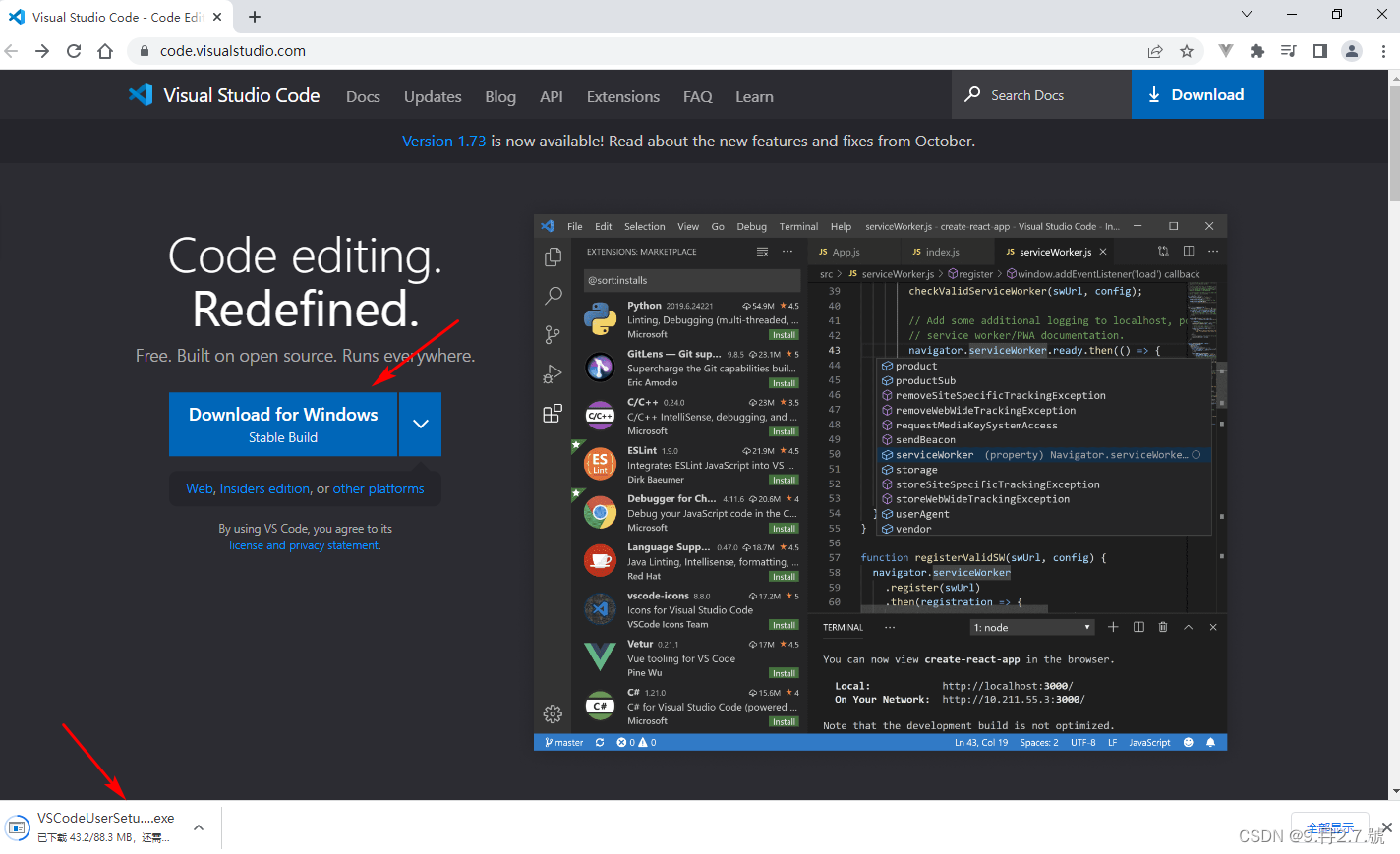Expand options for the VSCodeUserSetup download
The width and height of the screenshot is (1400, 854).
199,827
